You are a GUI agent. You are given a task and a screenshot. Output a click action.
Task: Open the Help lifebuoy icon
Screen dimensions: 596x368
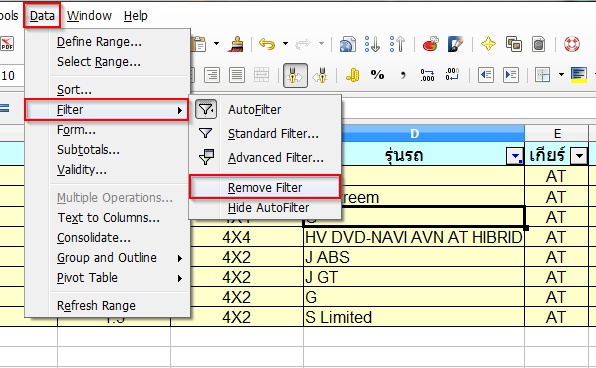(x=572, y=44)
